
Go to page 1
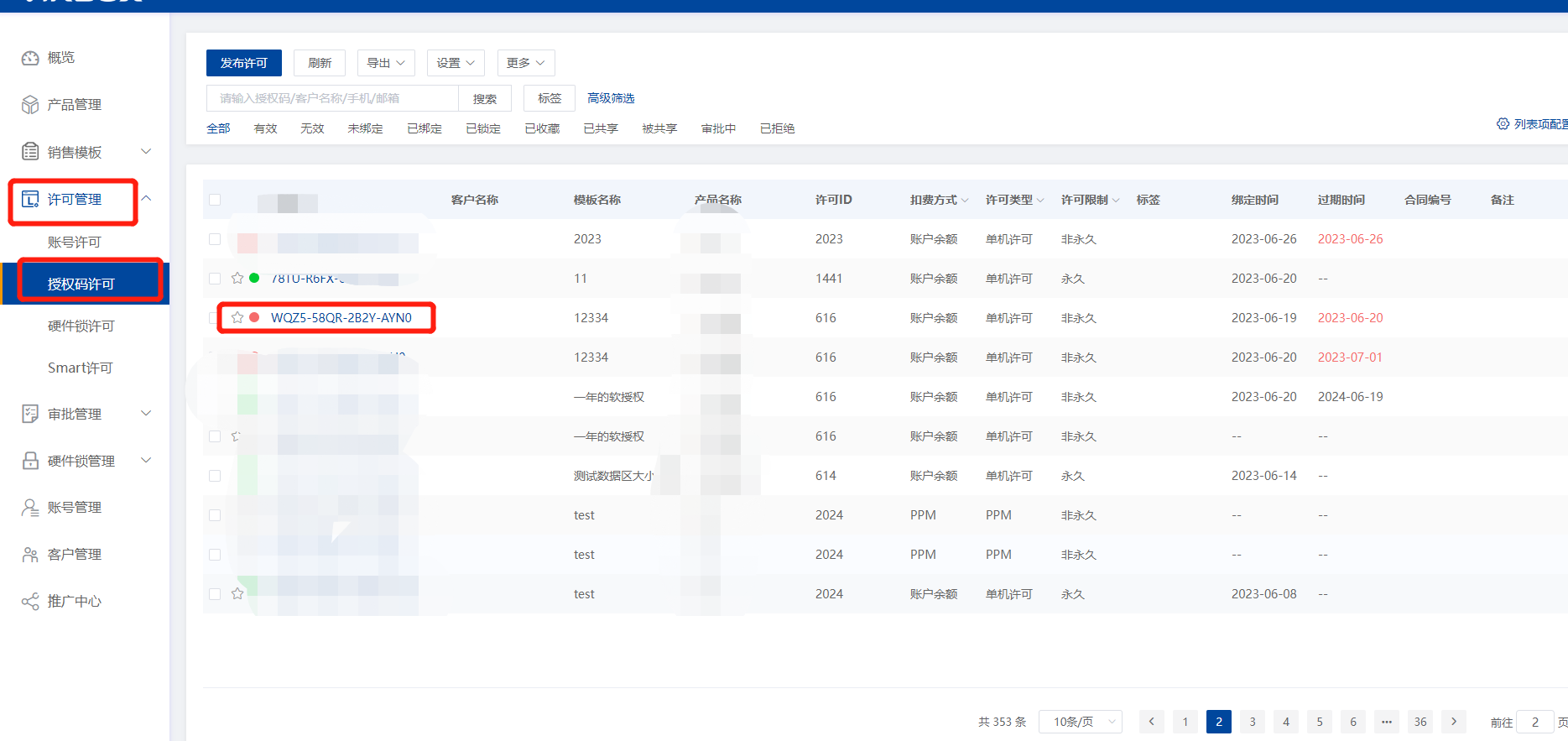pyautogui.click(x=1185, y=722)
